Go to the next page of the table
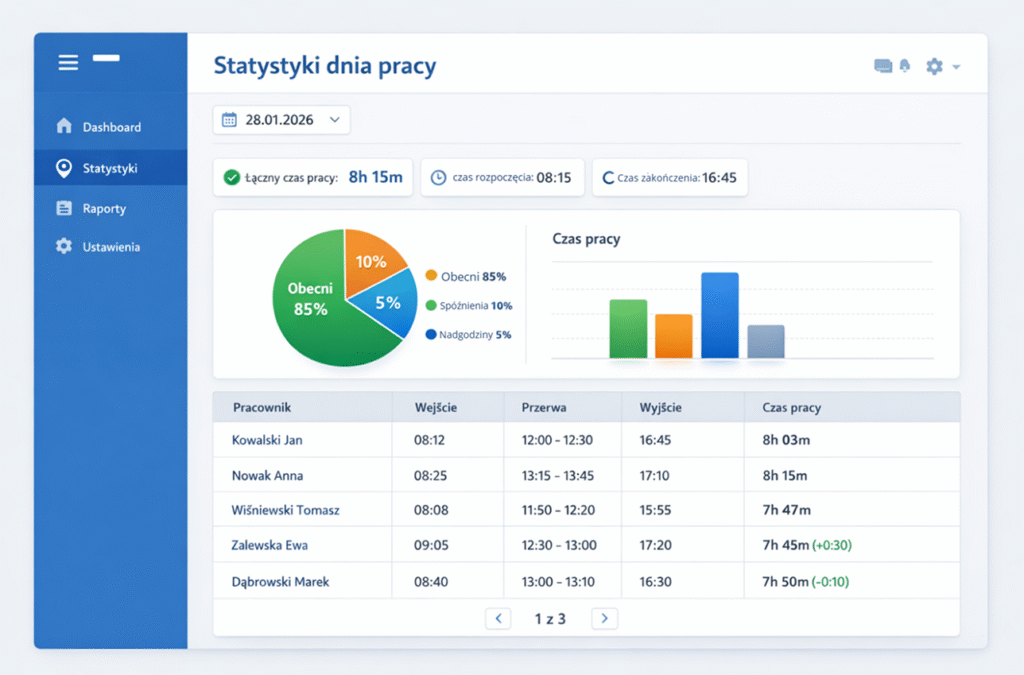The width and height of the screenshot is (1024, 675). tap(604, 618)
